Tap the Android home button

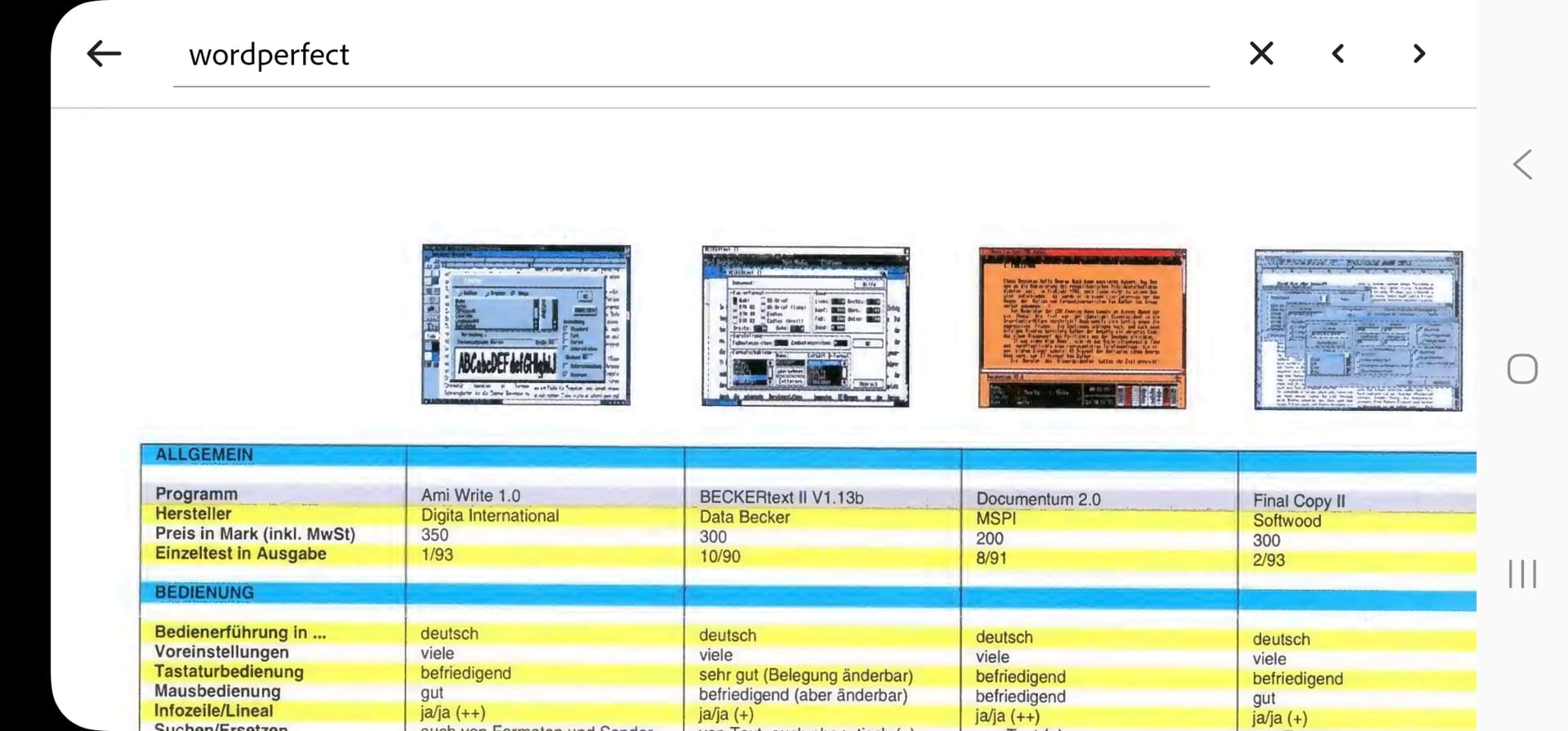coord(1522,369)
